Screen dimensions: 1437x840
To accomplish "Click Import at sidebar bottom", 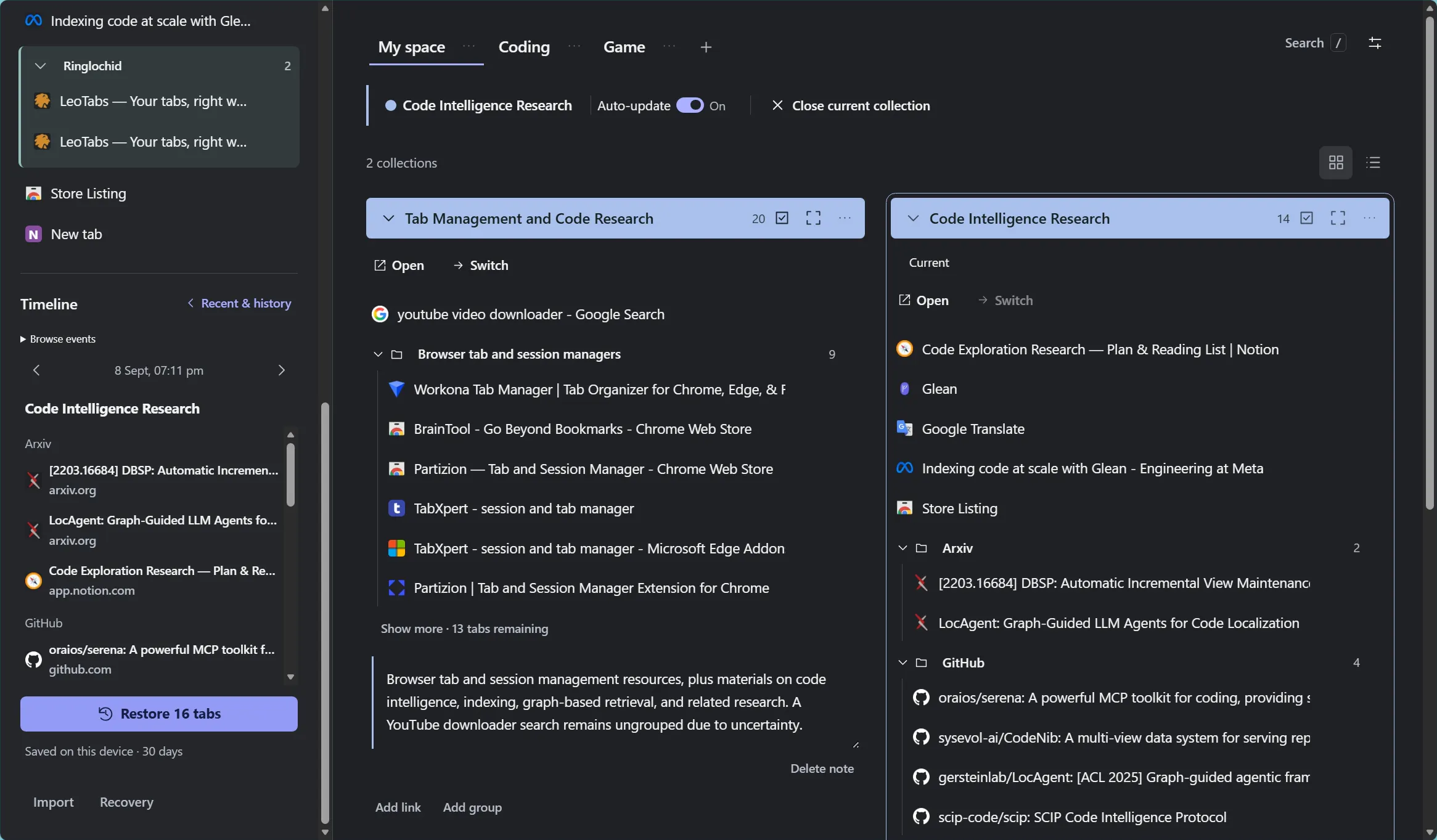I will [54, 802].
